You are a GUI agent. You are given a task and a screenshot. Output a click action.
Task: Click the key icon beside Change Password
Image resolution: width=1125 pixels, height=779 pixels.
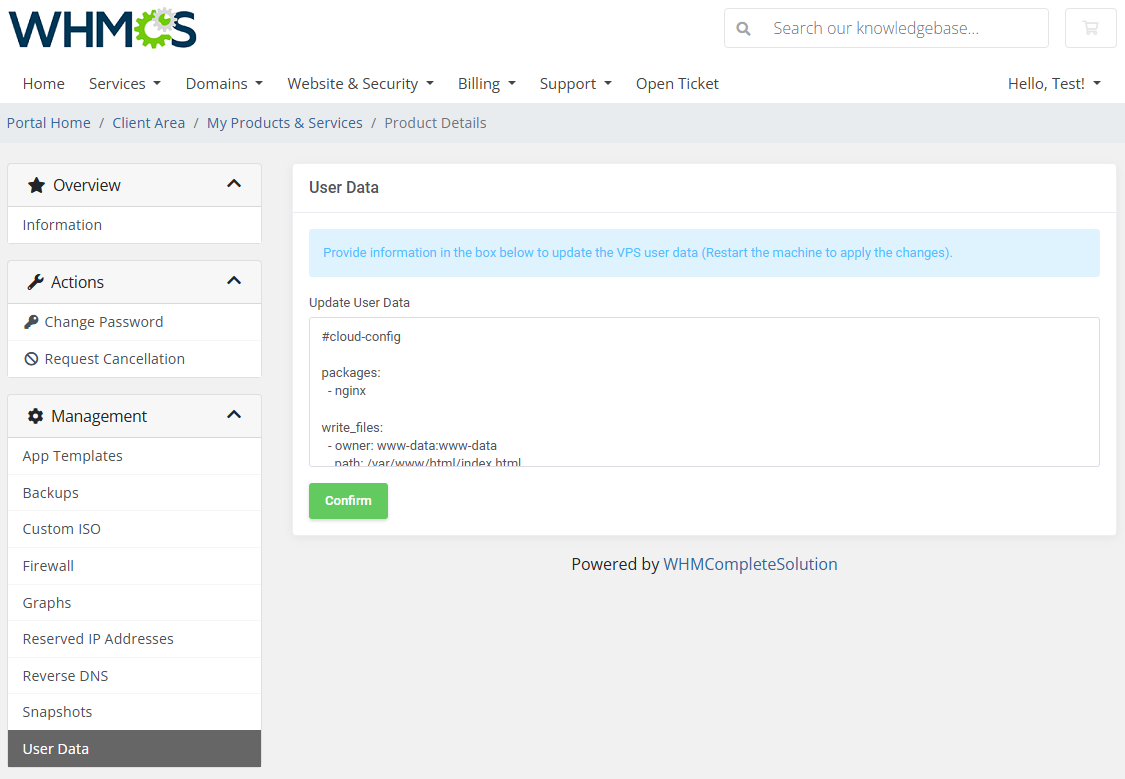pyautogui.click(x=31, y=322)
